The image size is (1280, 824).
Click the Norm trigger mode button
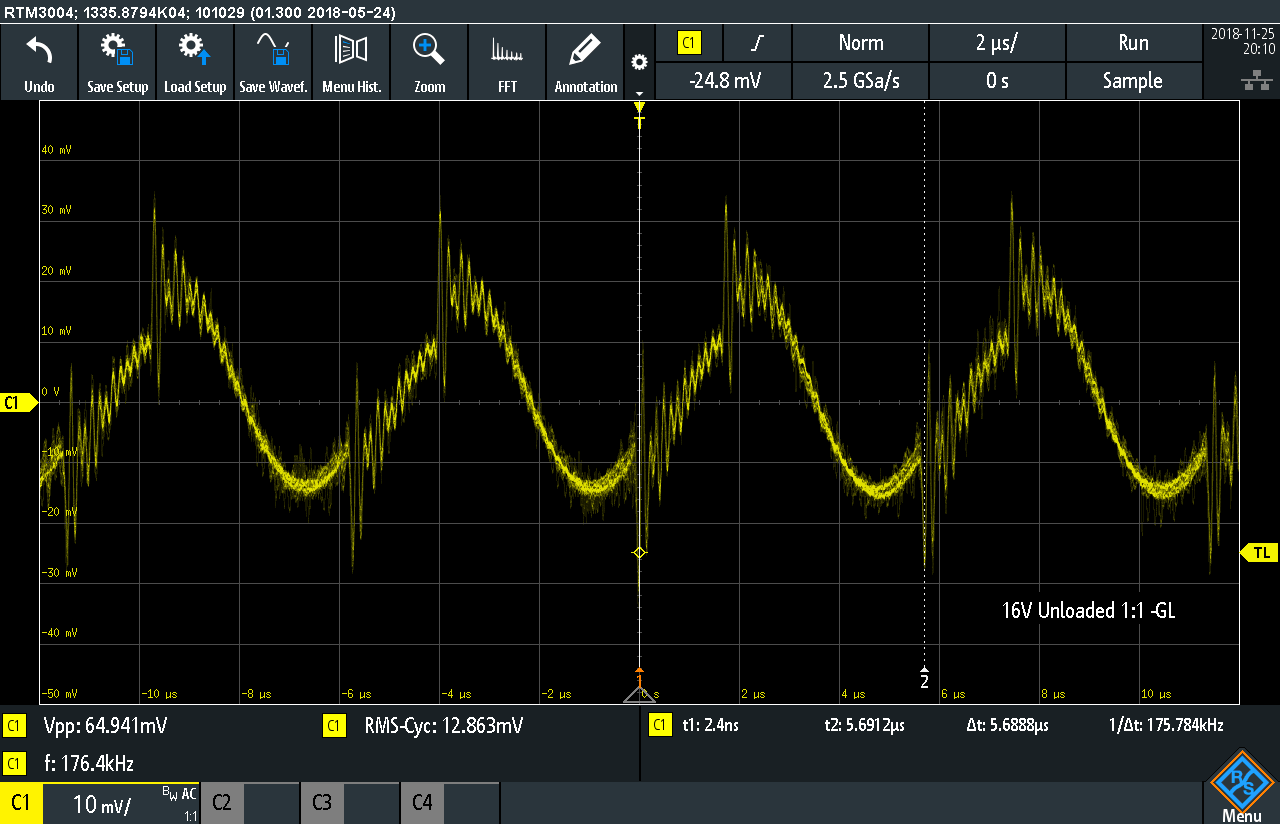pos(860,43)
